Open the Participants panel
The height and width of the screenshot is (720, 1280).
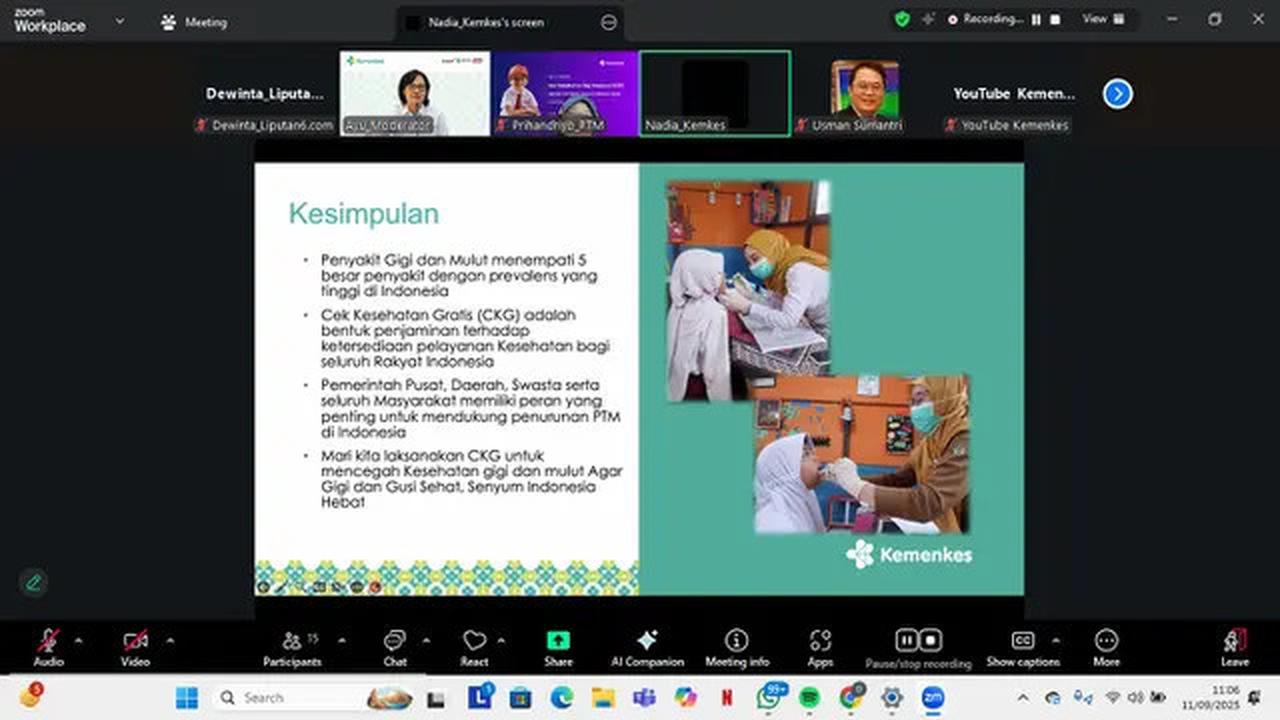pos(292,647)
